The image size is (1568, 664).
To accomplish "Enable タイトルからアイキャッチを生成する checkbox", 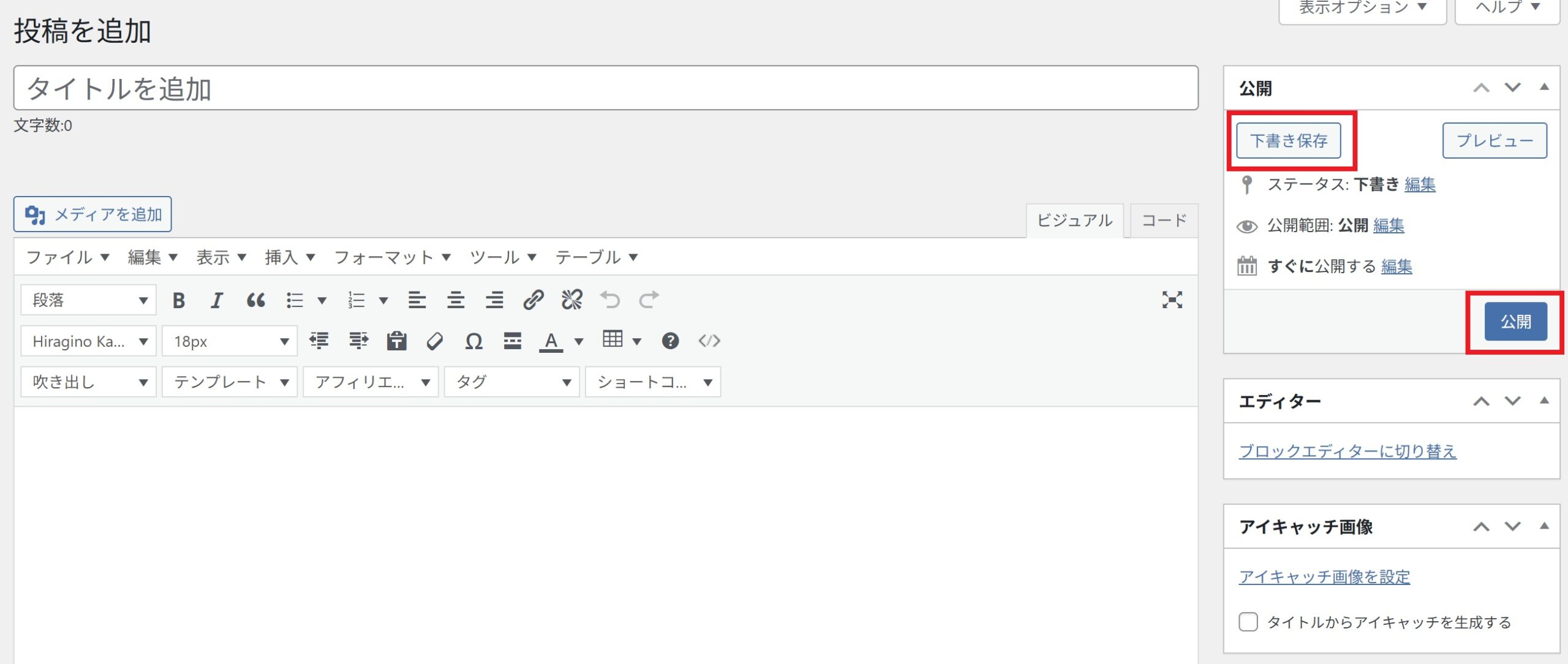I will click(x=1248, y=622).
